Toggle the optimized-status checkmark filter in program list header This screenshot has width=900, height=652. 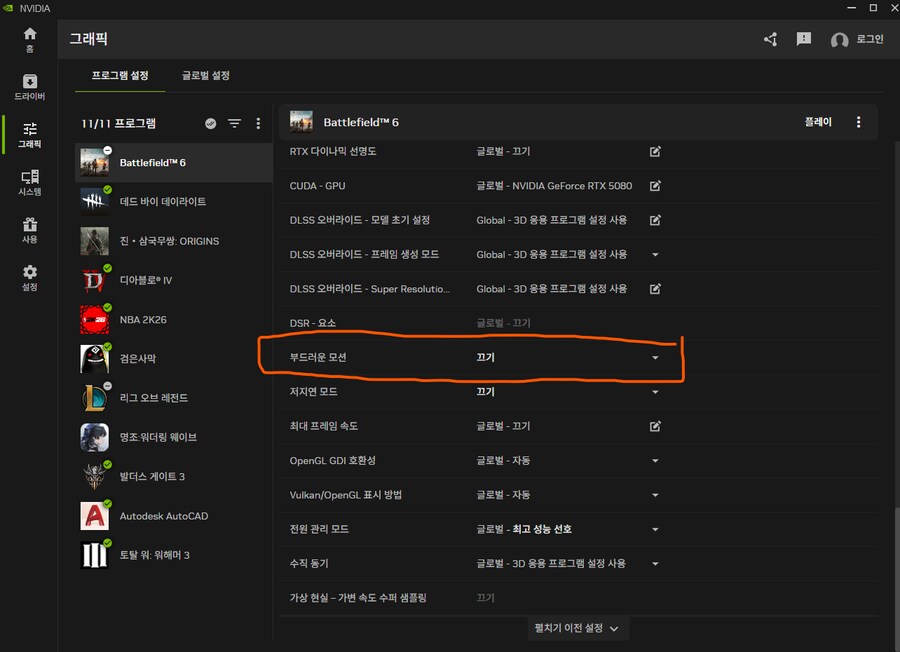(210, 124)
